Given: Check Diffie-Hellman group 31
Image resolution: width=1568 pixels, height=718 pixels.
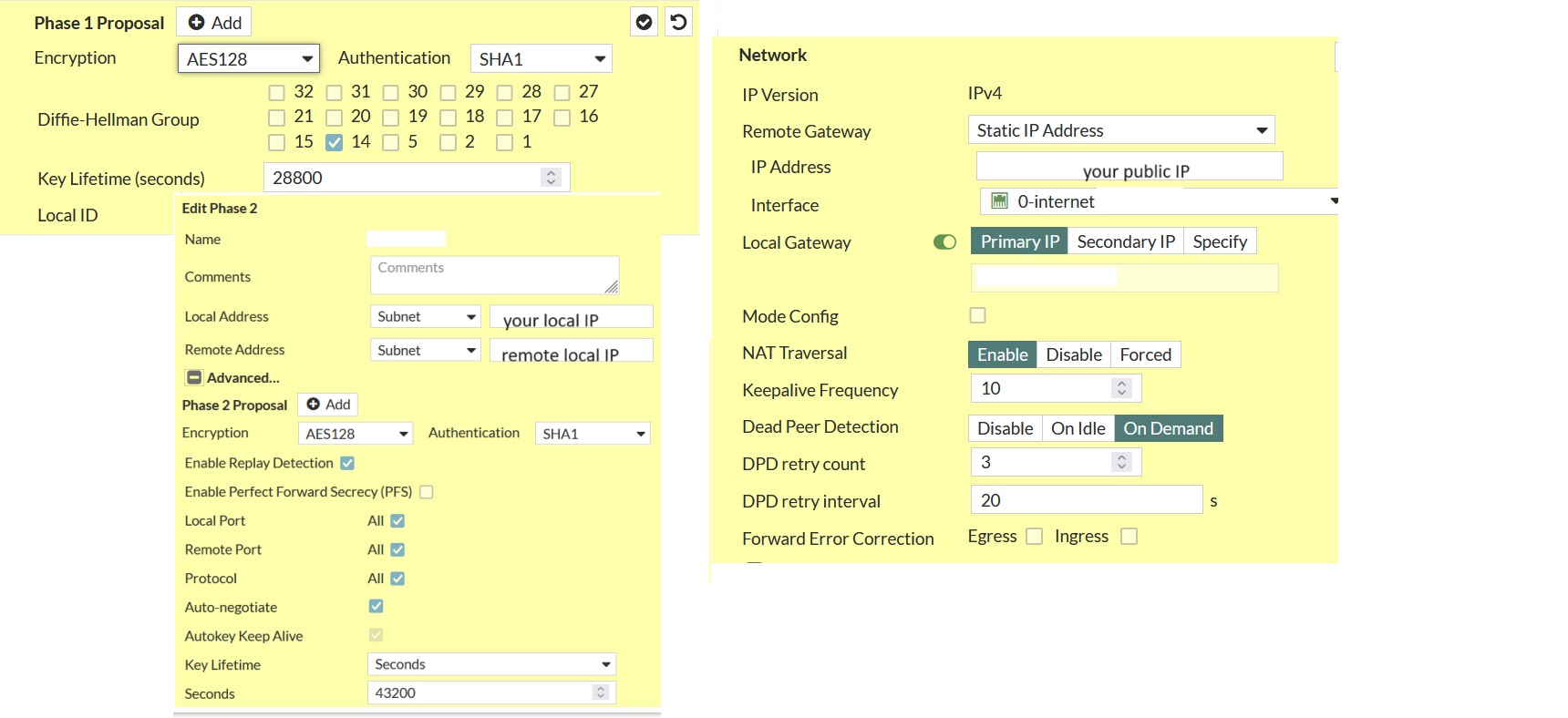Looking at the screenshot, I should (x=334, y=92).
